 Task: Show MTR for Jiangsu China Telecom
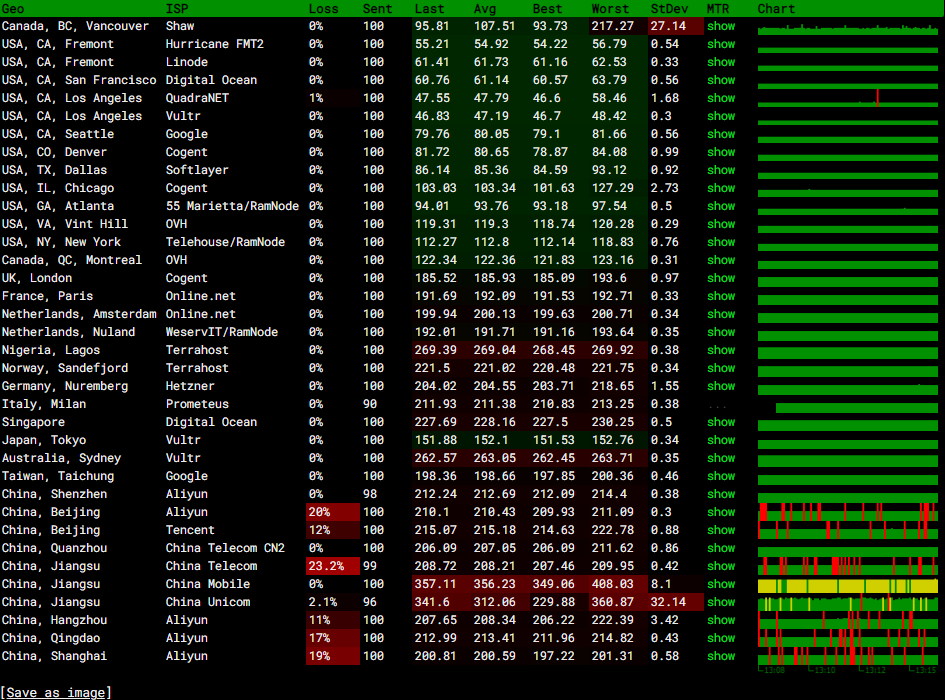click(721, 566)
